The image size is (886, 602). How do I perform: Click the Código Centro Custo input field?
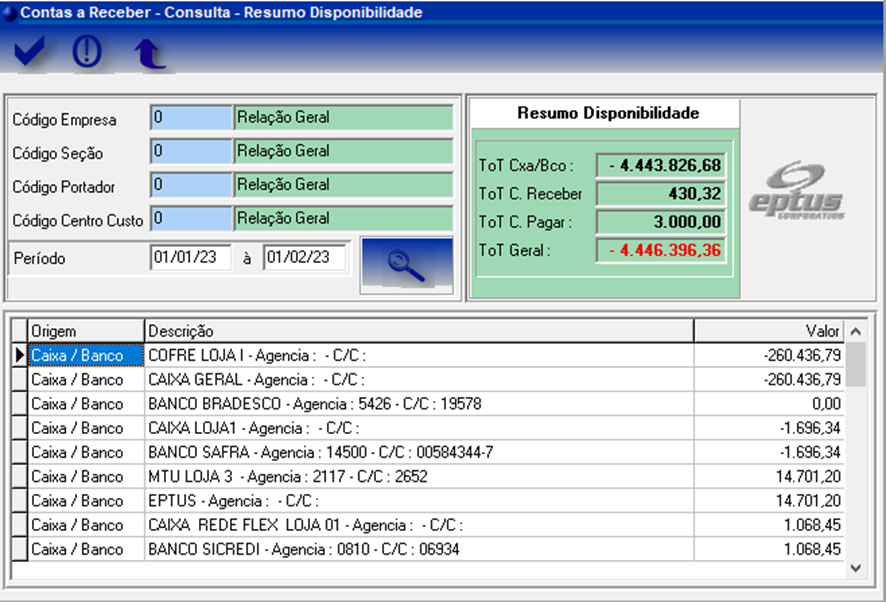coord(190,218)
